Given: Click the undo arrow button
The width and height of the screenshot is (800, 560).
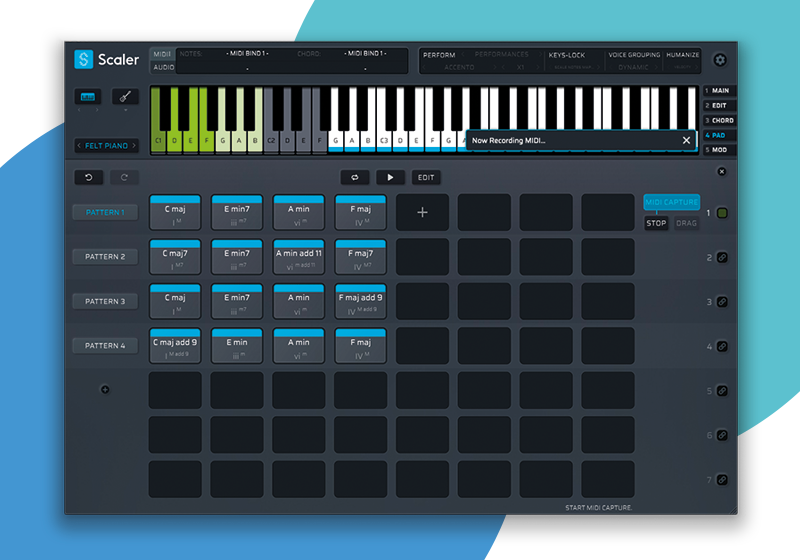Looking at the screenshot, I should (x=89, y=177).
